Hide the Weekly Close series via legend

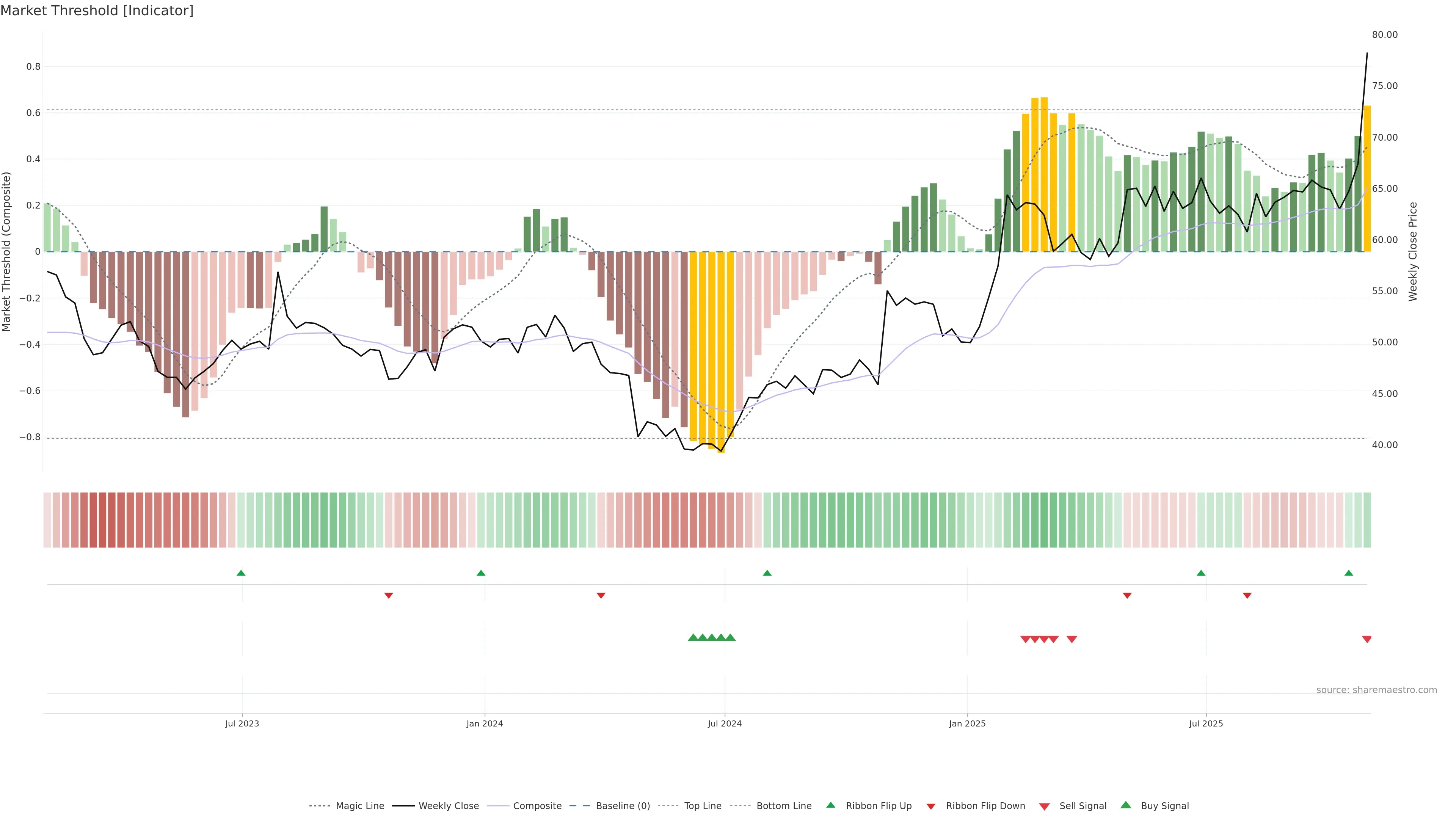click(448, 805)
